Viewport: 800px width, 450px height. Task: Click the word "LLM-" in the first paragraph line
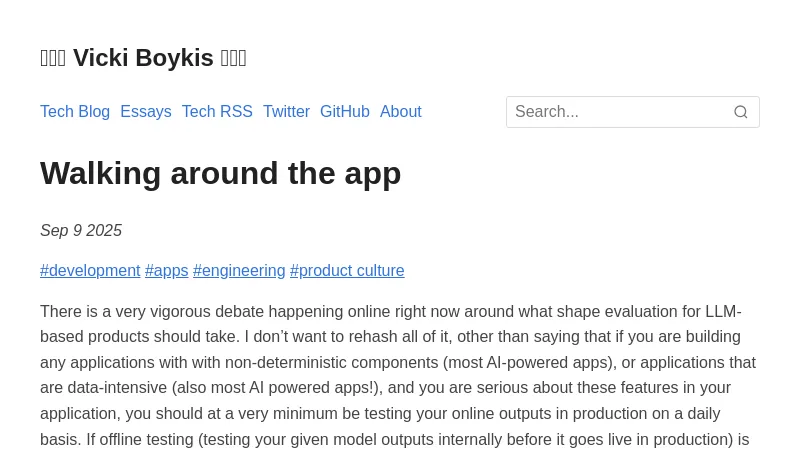[x=724, y=312]
